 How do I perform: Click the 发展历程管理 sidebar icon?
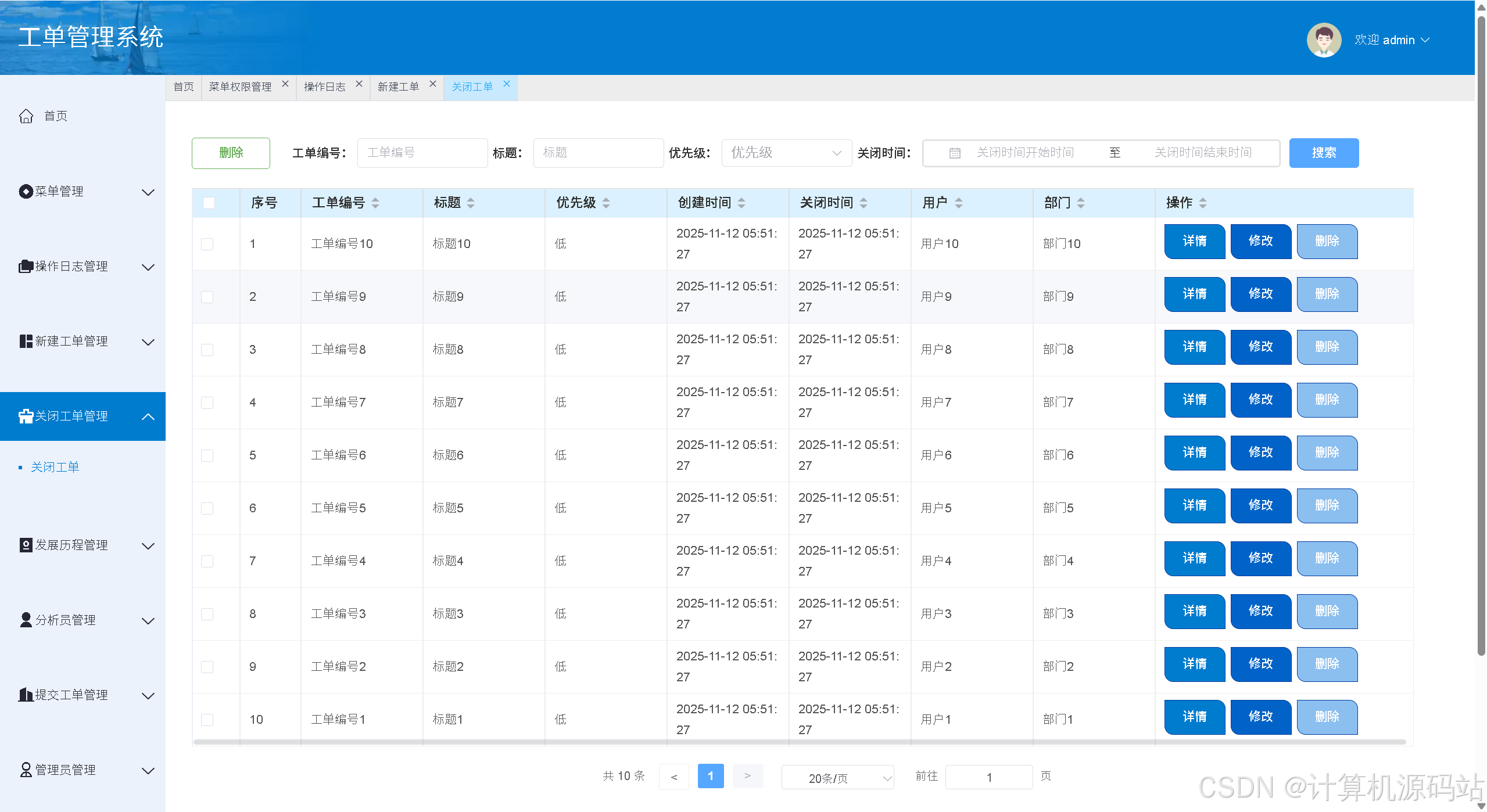click(x=26, y=545)
